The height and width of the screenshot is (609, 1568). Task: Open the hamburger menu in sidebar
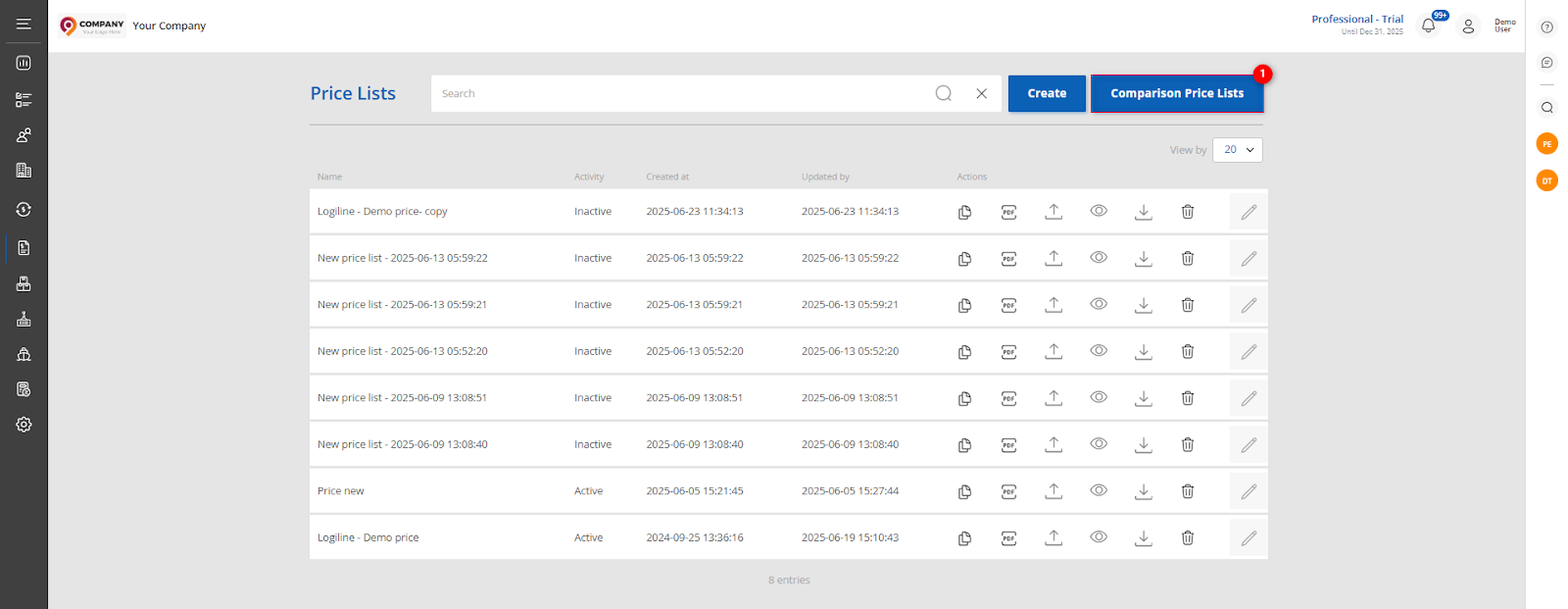point(24,25)
